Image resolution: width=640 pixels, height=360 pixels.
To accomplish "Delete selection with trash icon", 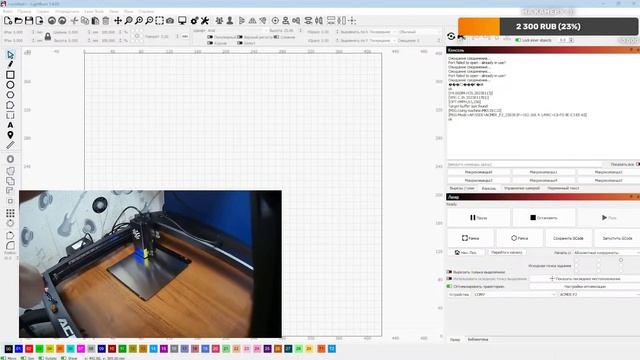I will point(106,20).
